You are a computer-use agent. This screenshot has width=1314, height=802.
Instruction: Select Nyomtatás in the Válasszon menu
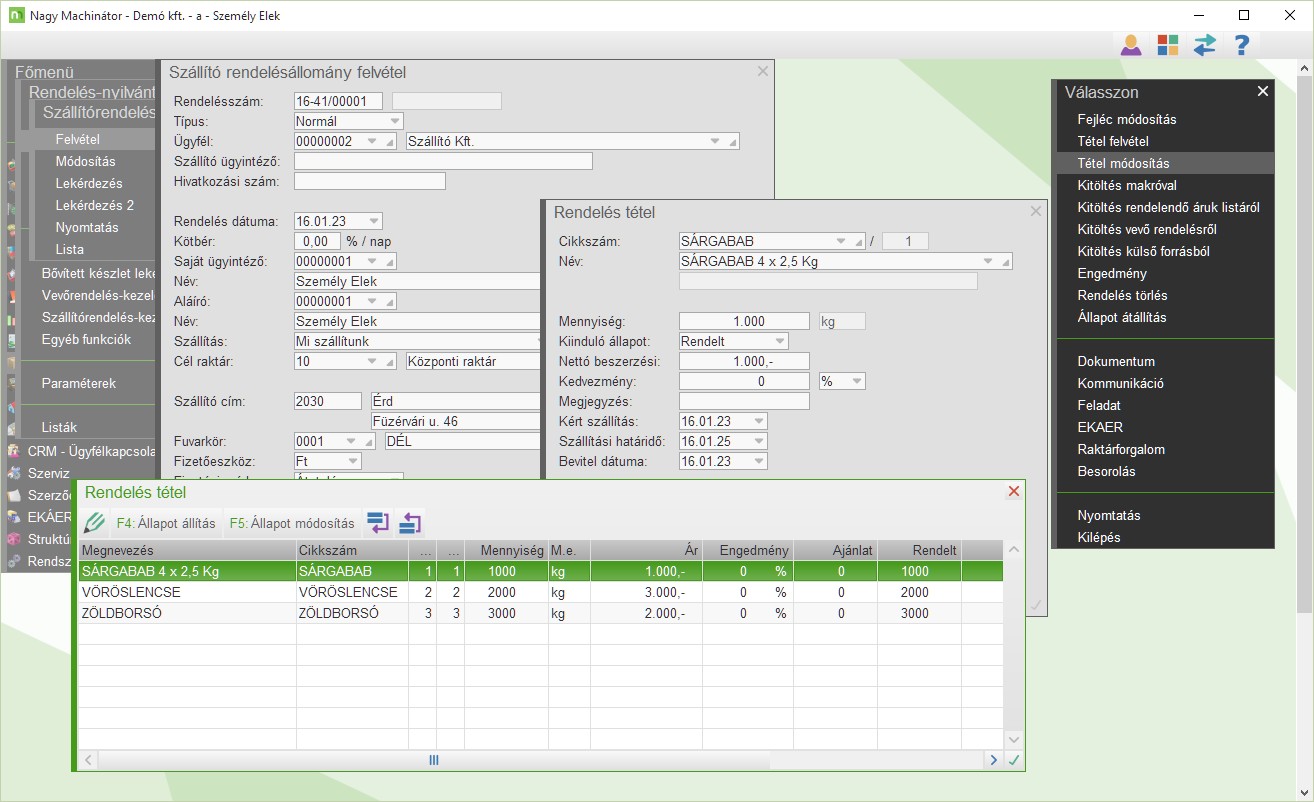tap(1108, 515)
